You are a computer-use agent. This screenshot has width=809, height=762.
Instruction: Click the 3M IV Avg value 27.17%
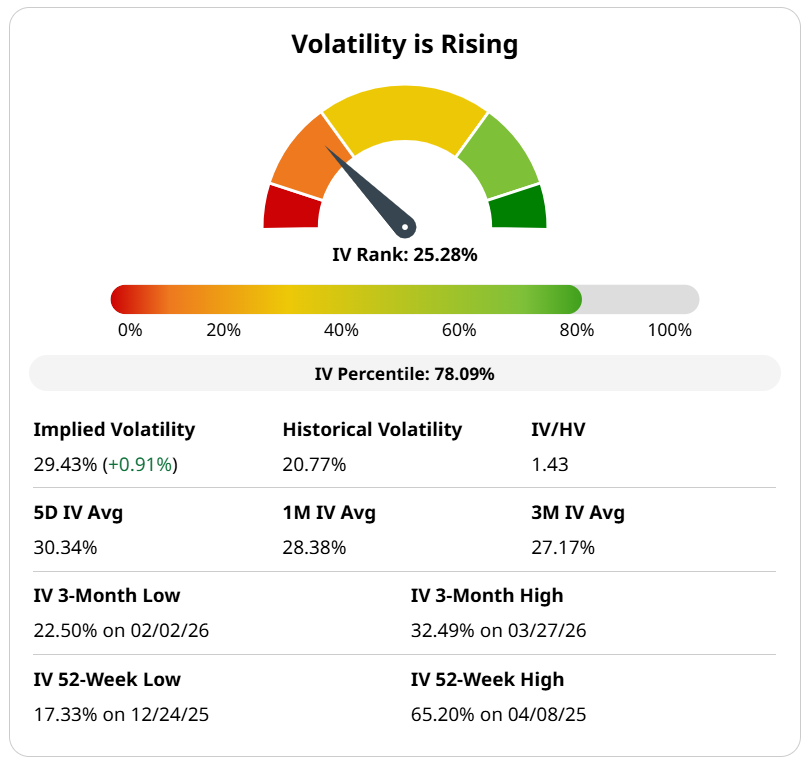click(562, 547)
